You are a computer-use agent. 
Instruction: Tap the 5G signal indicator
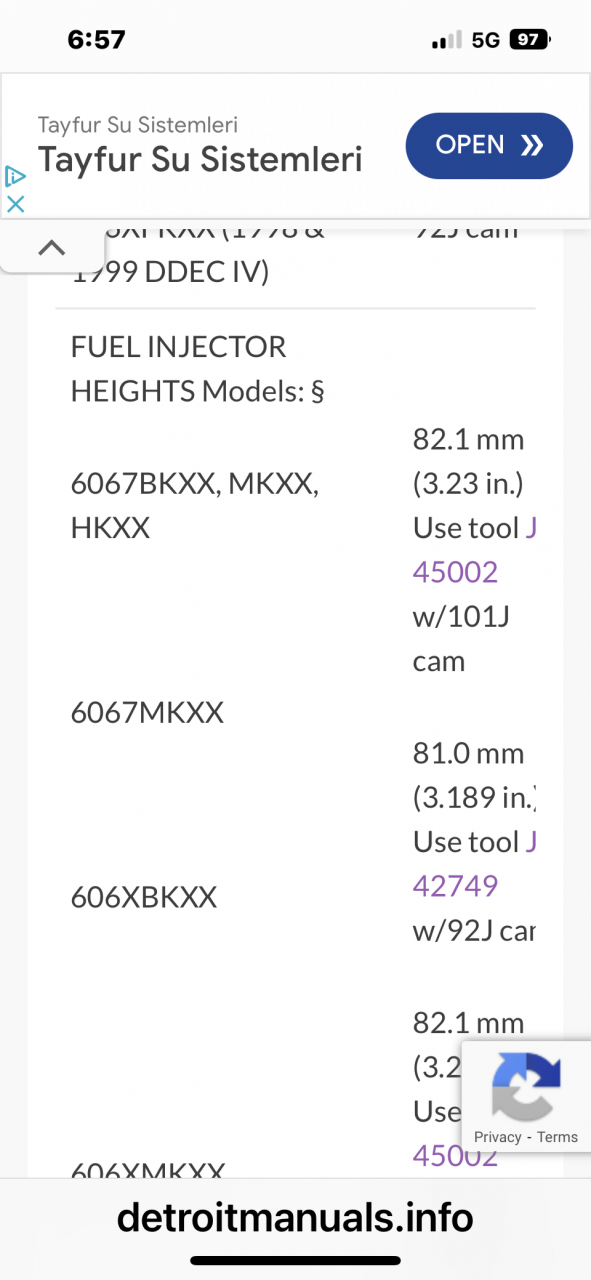(486, 40)
